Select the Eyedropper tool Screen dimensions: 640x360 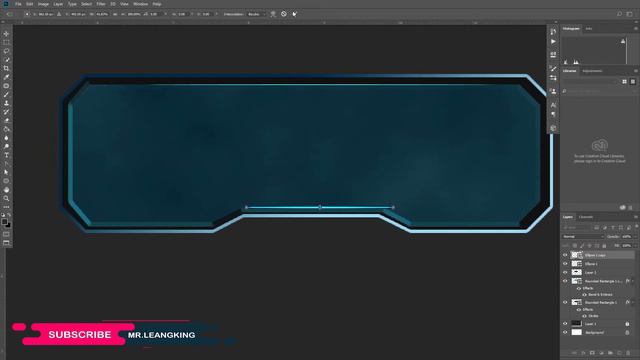pyautogui.click(x=6, y=77)
